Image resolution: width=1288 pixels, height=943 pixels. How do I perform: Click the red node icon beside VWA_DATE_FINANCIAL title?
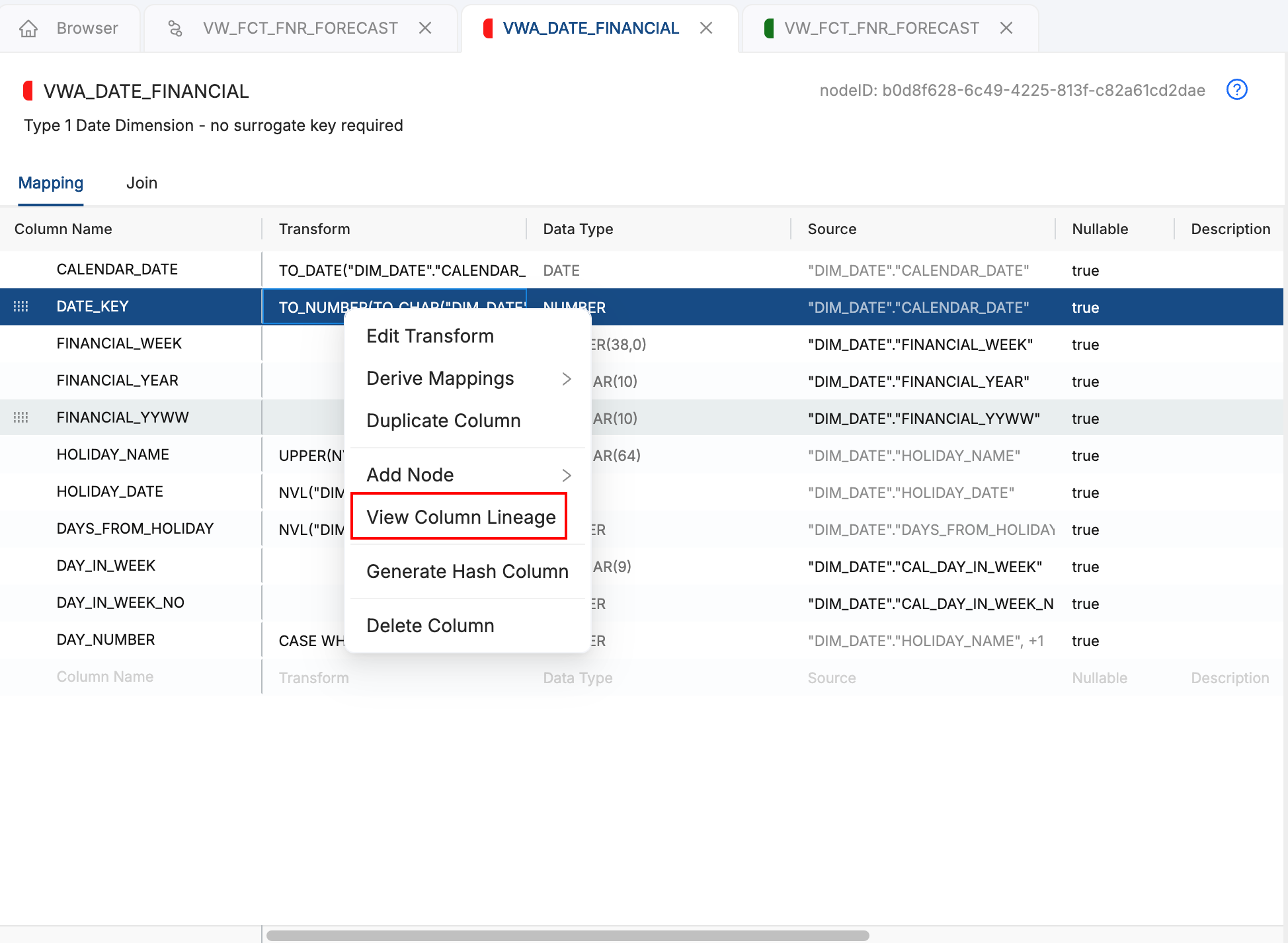coord(28,91)
